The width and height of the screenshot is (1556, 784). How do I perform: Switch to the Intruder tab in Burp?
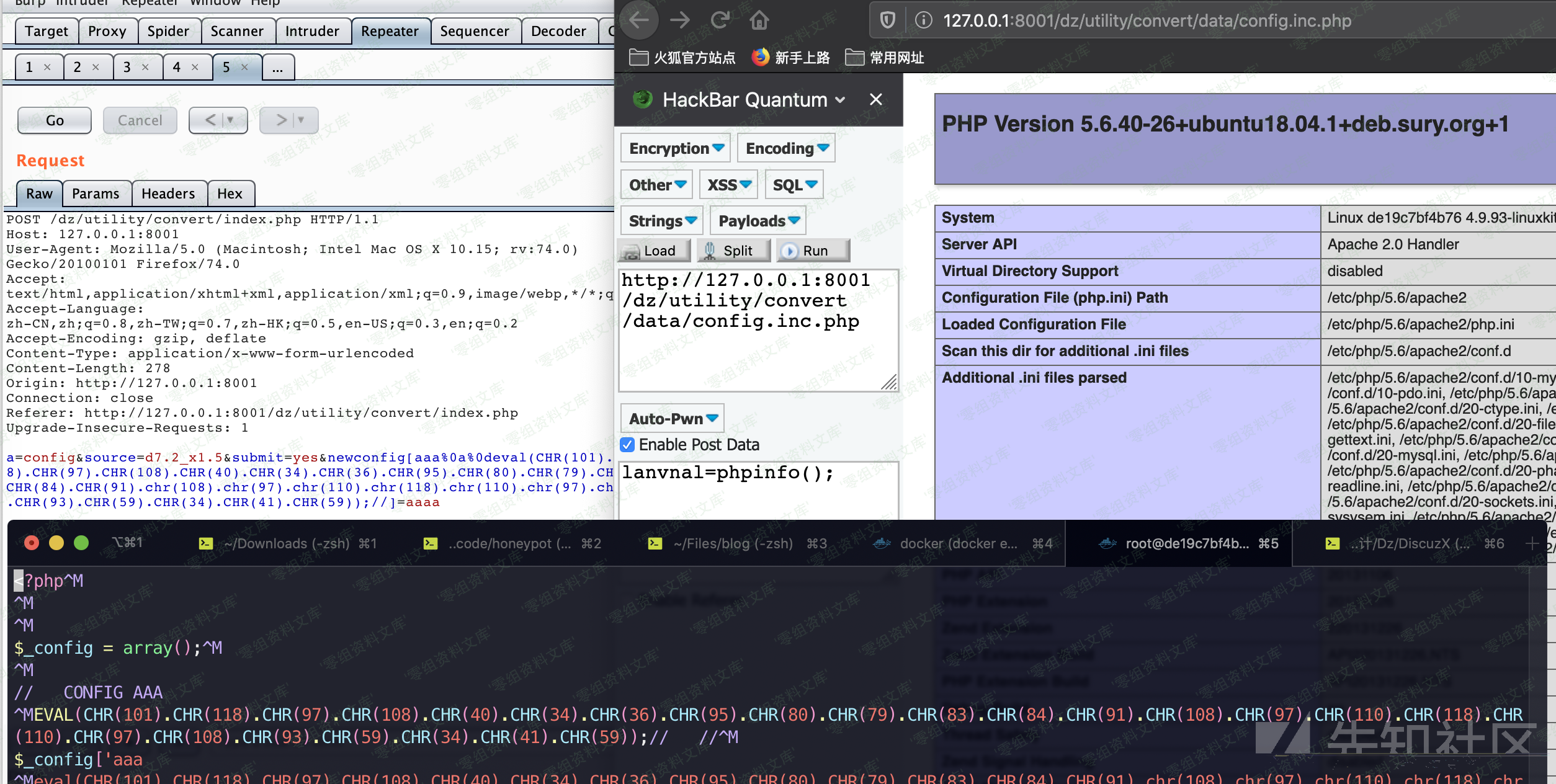(x=311, y=31)
